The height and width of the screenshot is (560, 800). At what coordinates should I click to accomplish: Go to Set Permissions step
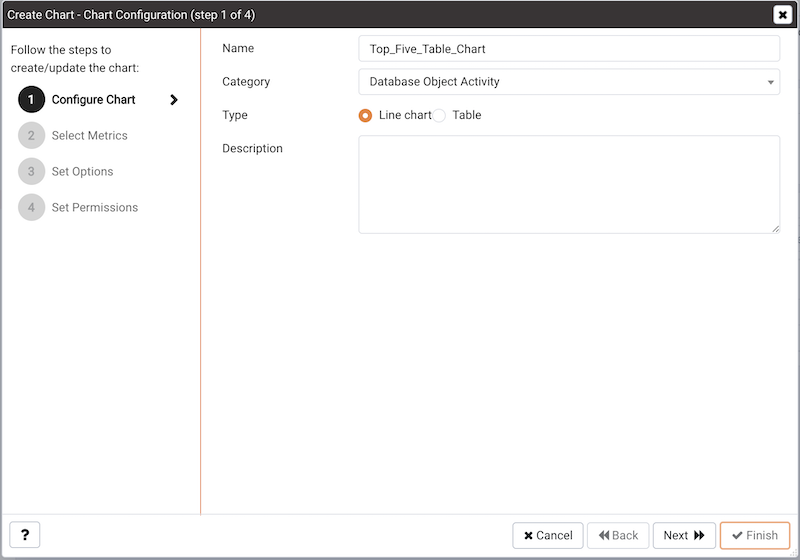(x=94, y=207)
